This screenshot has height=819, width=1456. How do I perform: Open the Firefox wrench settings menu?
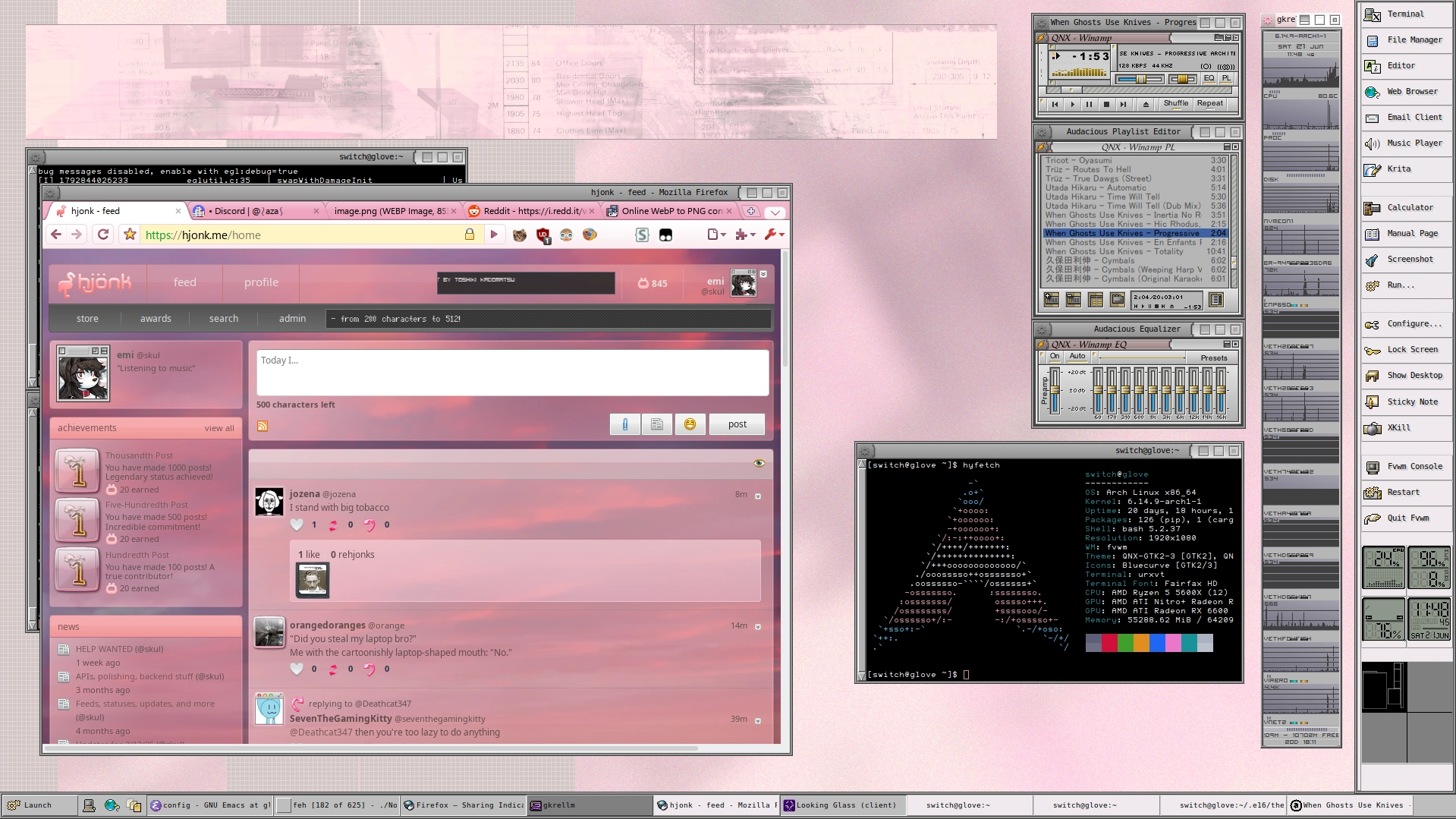click(774, 235)
